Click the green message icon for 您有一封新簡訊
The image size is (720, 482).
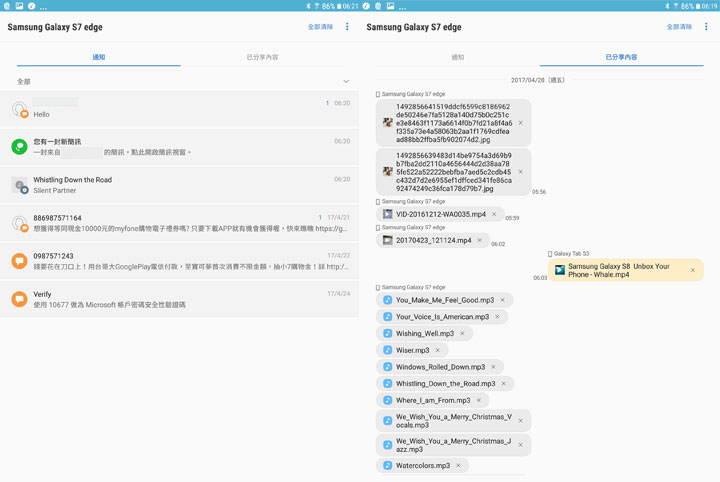pos(19,147)
